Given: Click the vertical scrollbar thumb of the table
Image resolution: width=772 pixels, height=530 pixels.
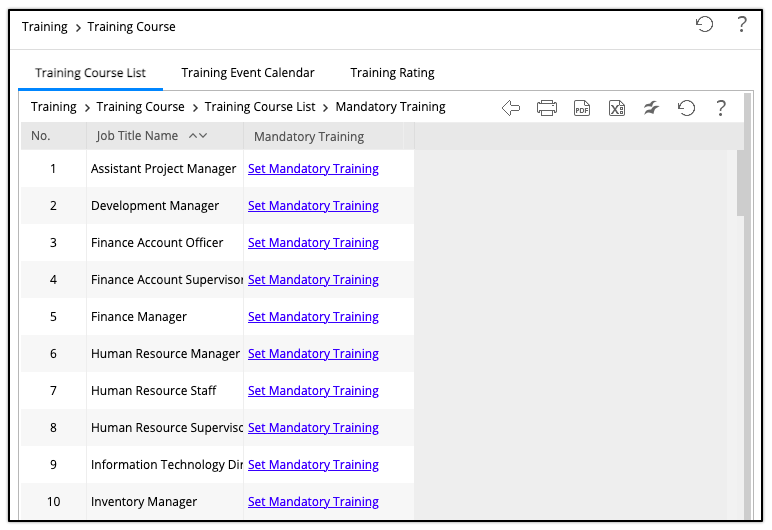Looking at the screenshot, I should (x=740, y=183).
